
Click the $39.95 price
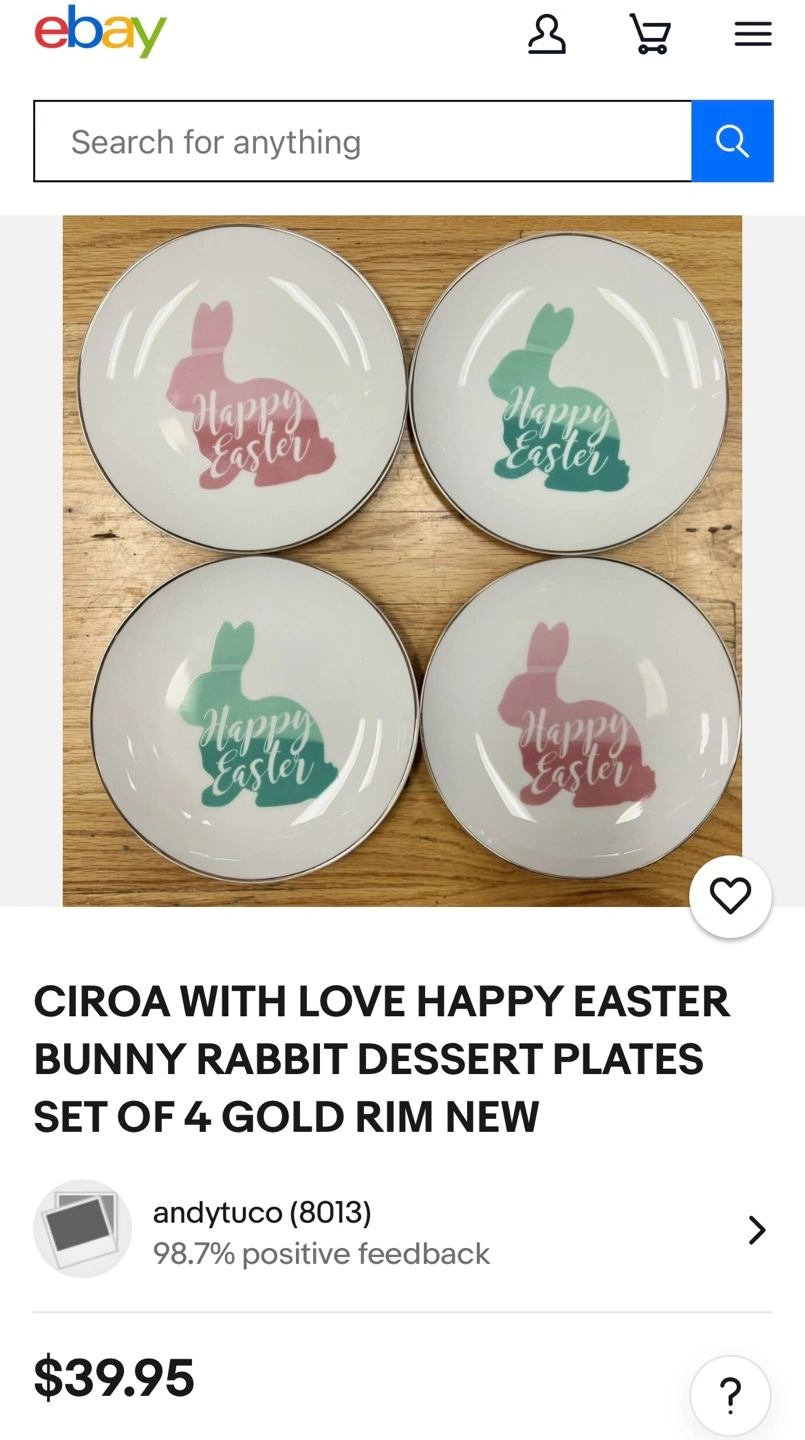coord(114,1378)
